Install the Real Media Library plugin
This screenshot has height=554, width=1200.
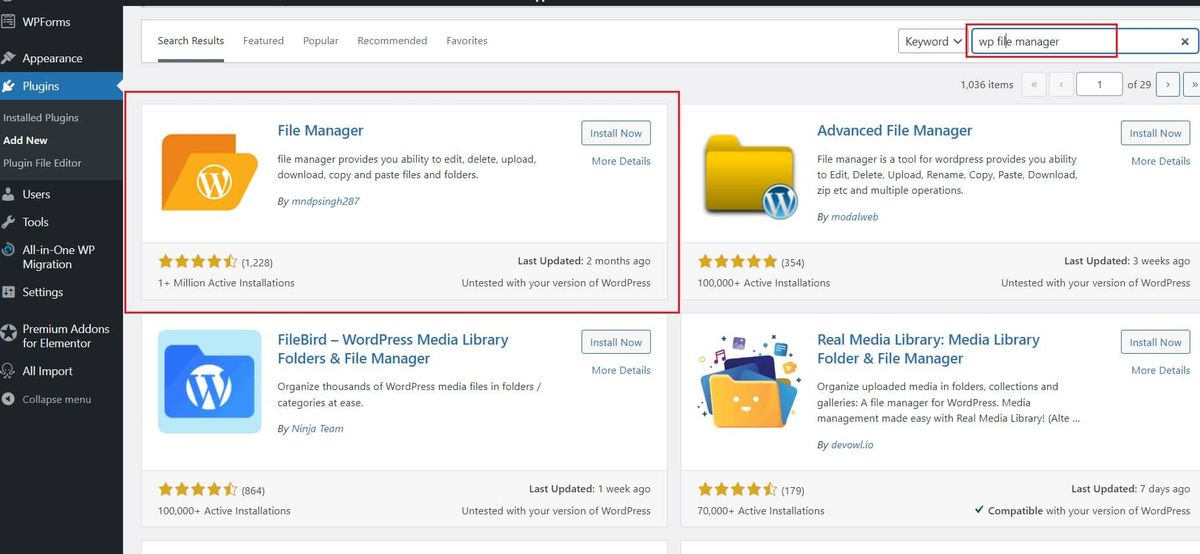(x=1156, y=342)
